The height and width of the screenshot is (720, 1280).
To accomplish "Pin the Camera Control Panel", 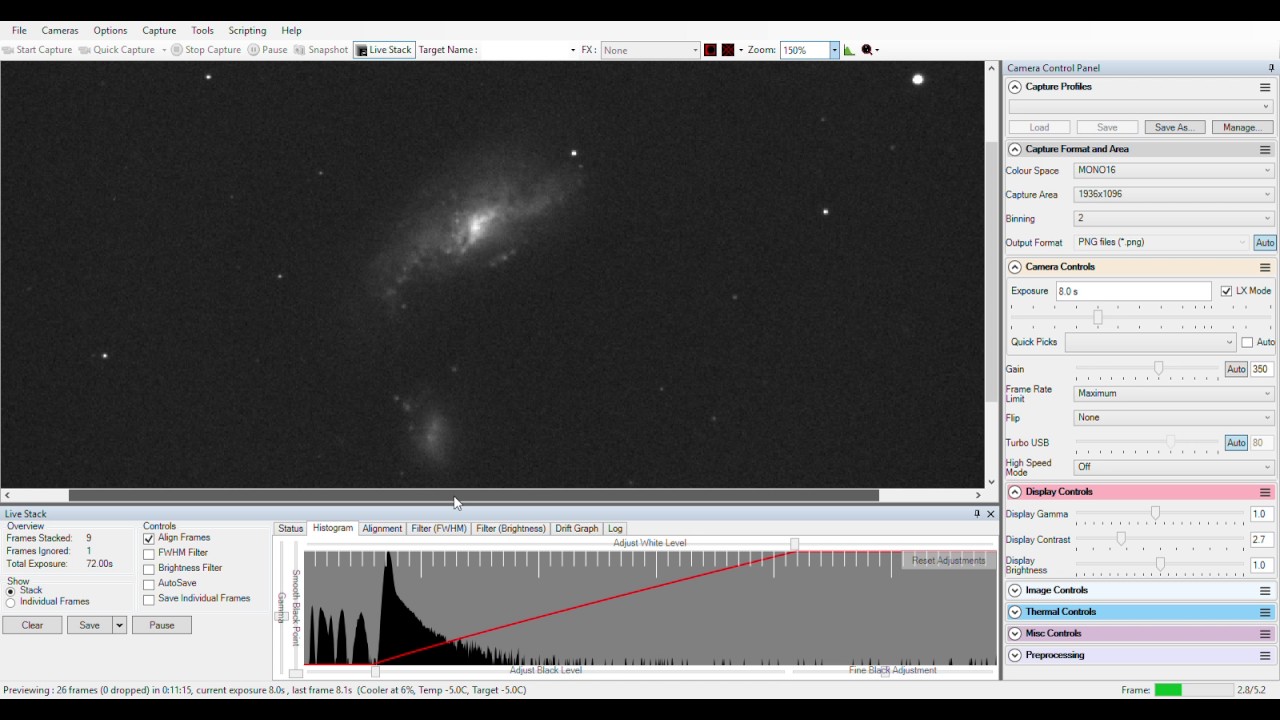I will (x=1271, y=68).
